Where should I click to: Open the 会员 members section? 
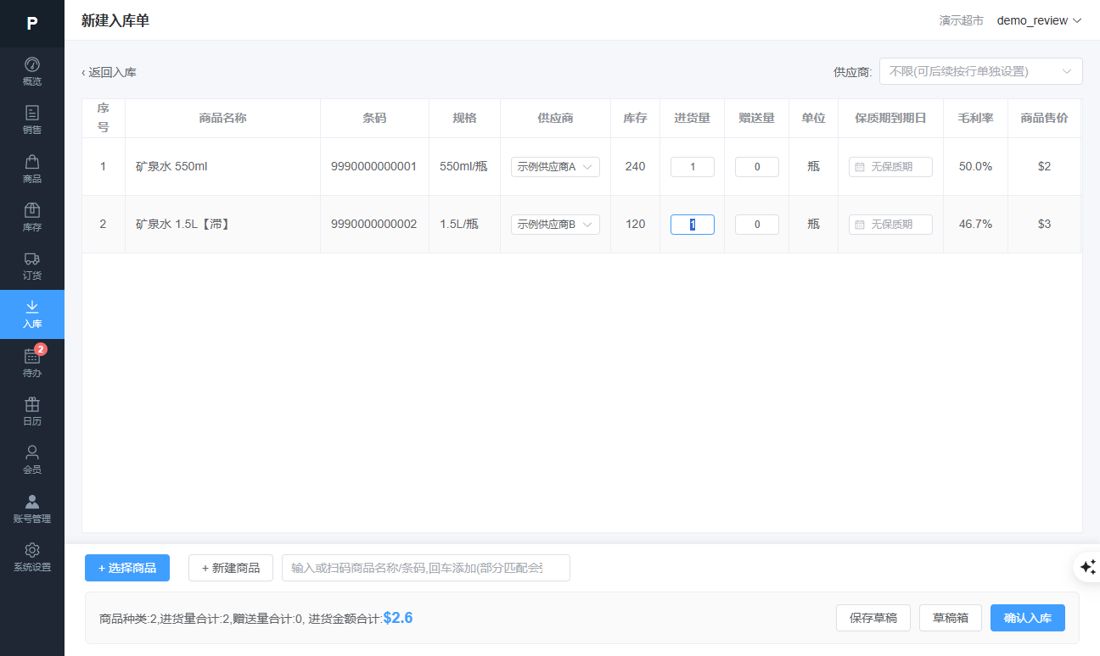point(32,460)
